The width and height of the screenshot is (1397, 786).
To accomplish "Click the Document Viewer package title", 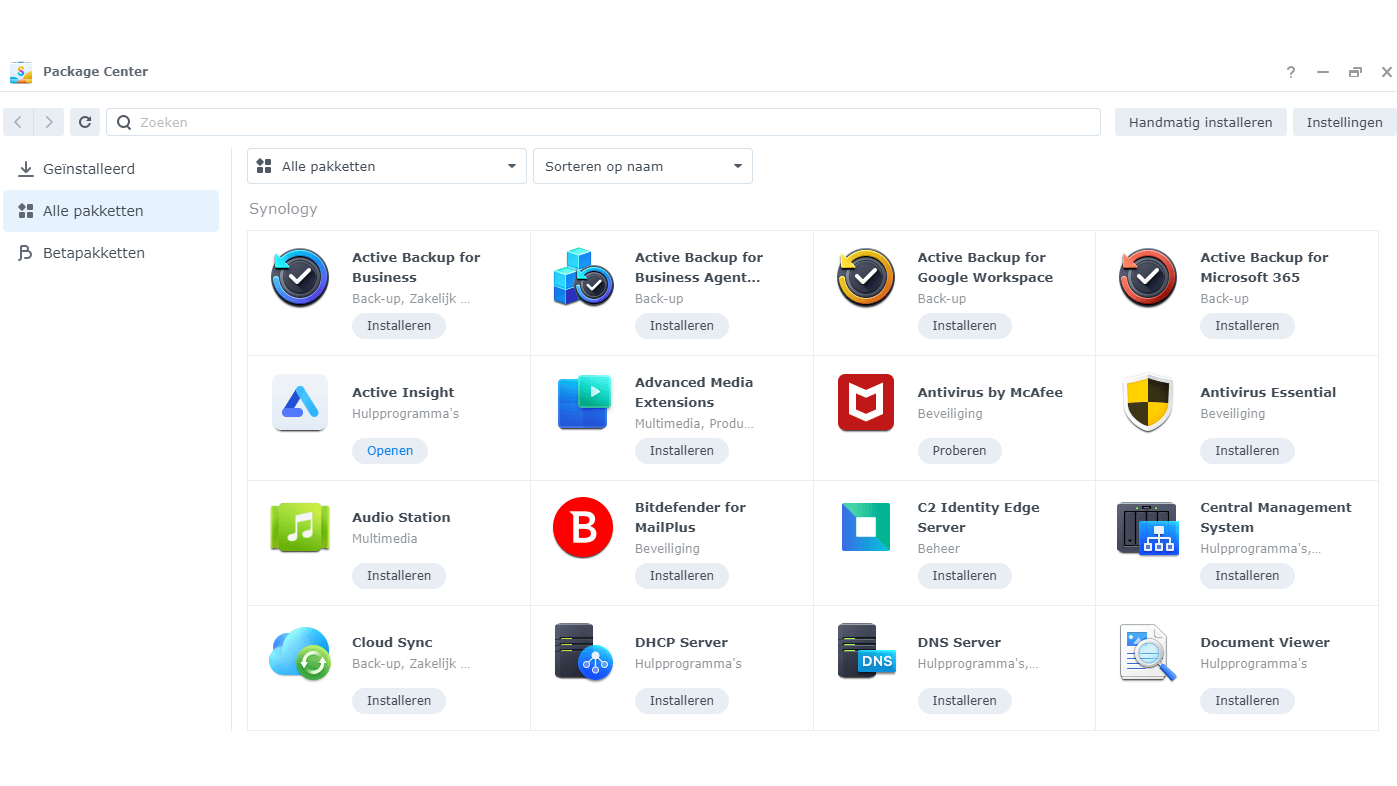I will 1265,643.
